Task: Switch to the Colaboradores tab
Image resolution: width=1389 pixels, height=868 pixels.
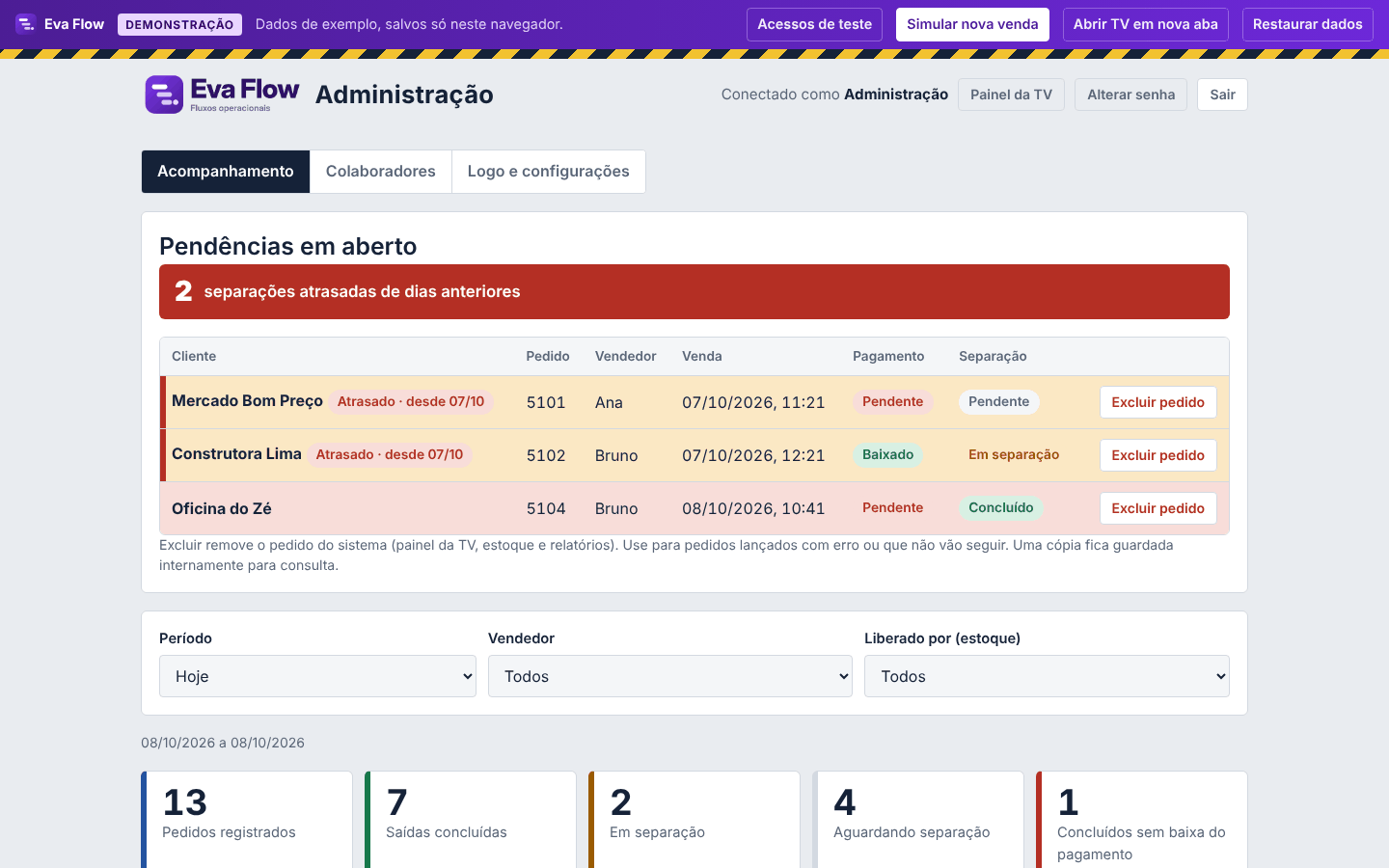Action: click(x=381, y=172)
